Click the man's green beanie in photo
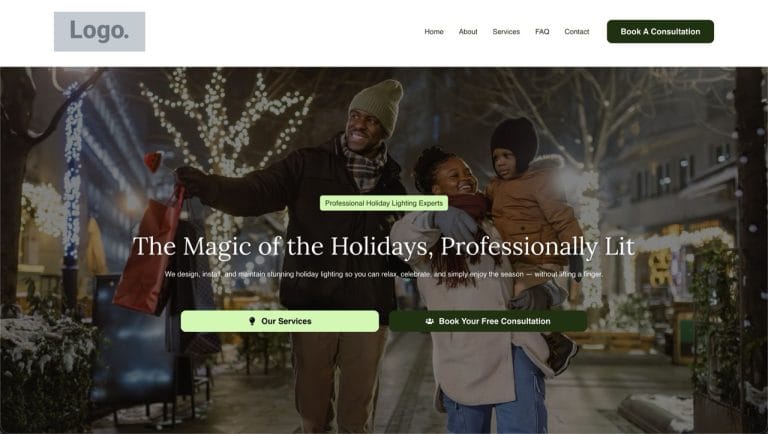768x434 pixels. point(377,105)
